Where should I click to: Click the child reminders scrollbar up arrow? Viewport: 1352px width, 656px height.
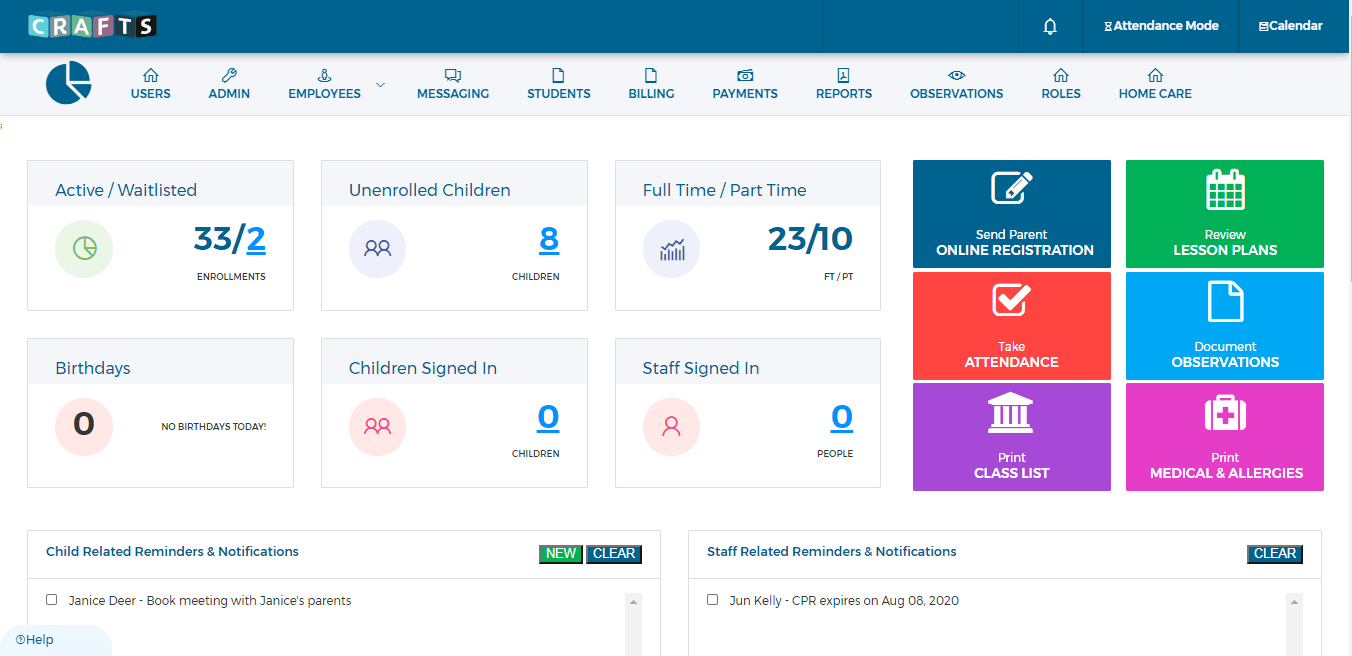tap(633, 603)
